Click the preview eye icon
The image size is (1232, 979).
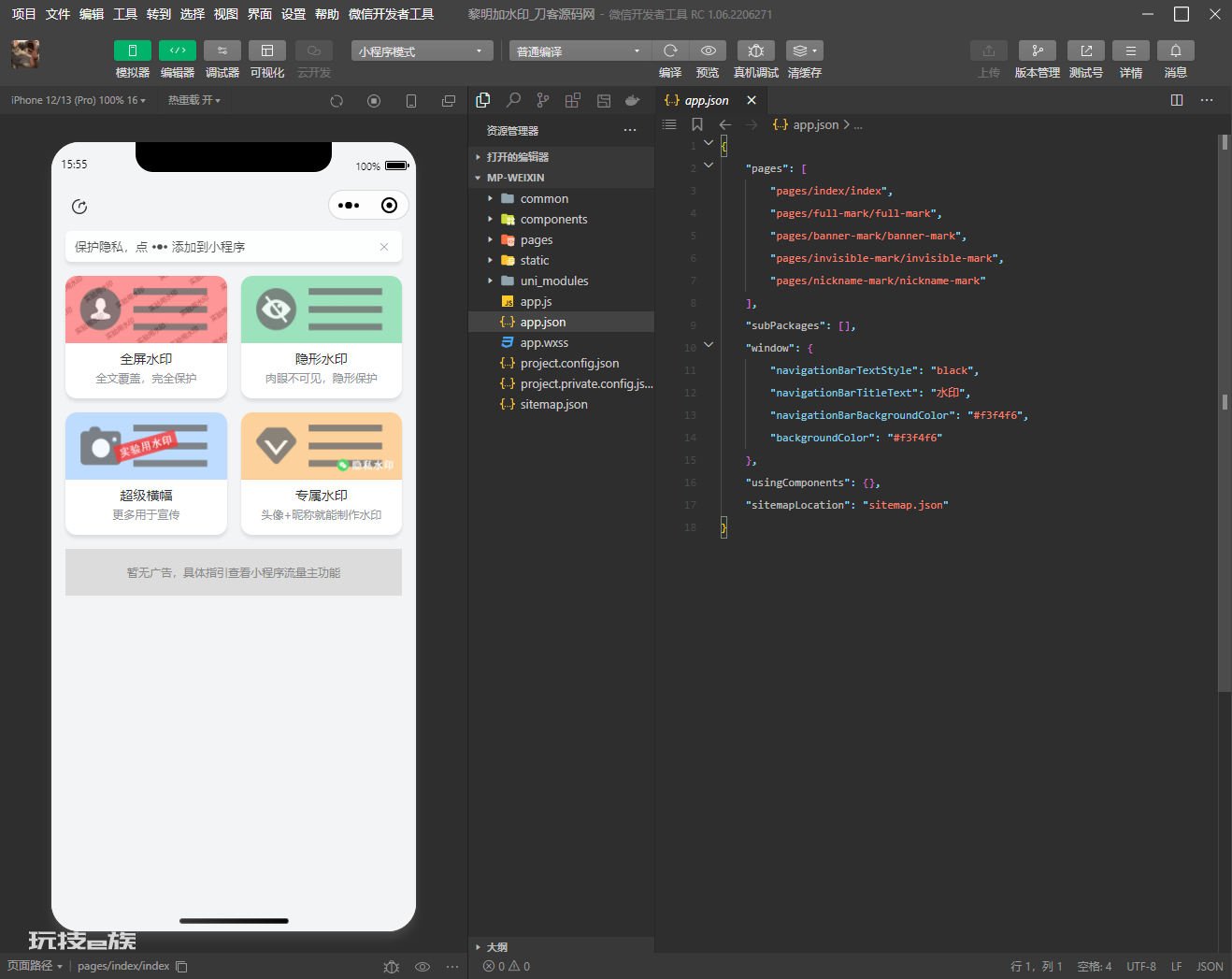(x=709, y=50)
